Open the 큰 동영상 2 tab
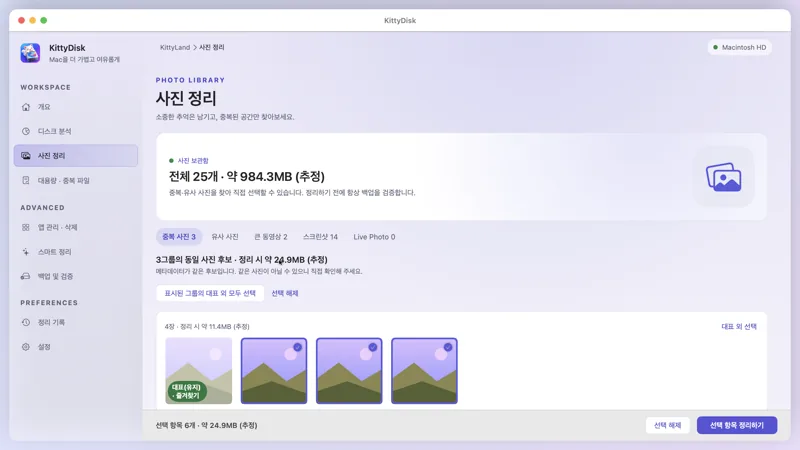 point(271,237)
